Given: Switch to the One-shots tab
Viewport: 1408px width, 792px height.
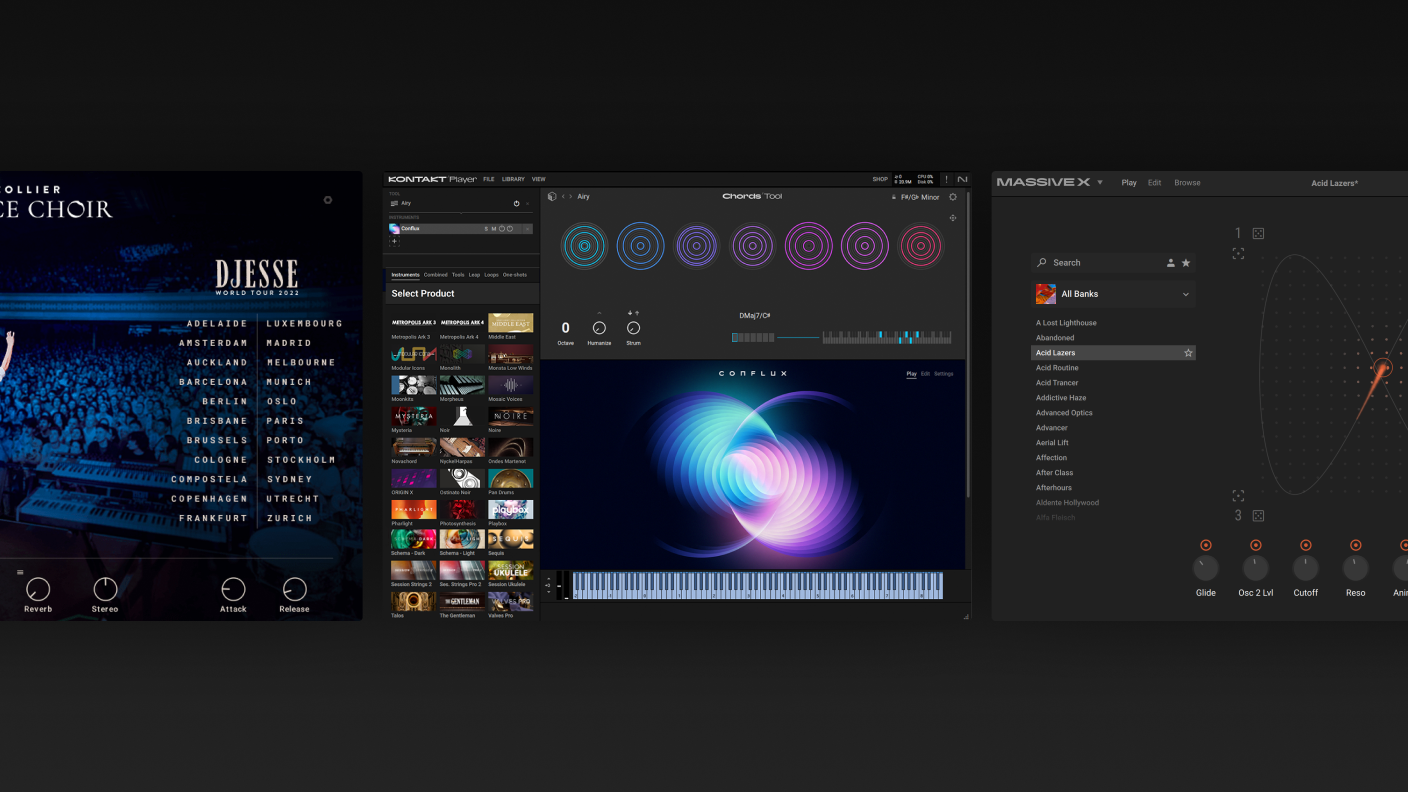Looking at the screenshot, I should (x=515, y=275).
